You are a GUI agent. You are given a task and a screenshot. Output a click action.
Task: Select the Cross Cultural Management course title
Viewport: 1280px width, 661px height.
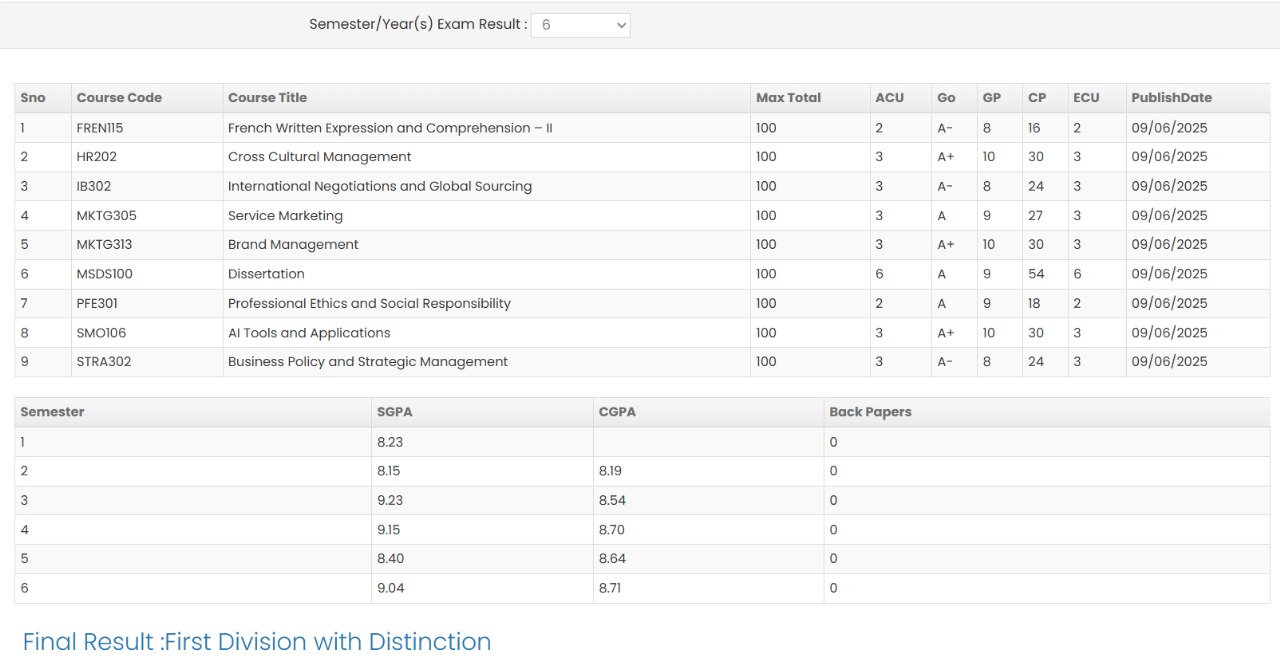pos(319,157)
